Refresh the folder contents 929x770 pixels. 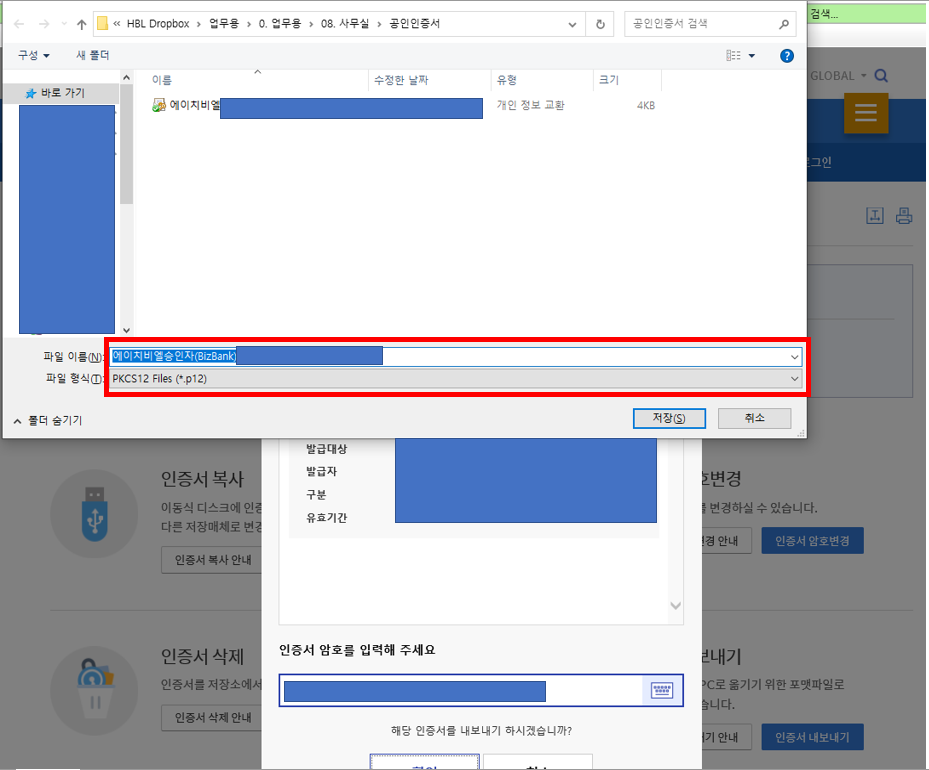[x=598, y=24]
